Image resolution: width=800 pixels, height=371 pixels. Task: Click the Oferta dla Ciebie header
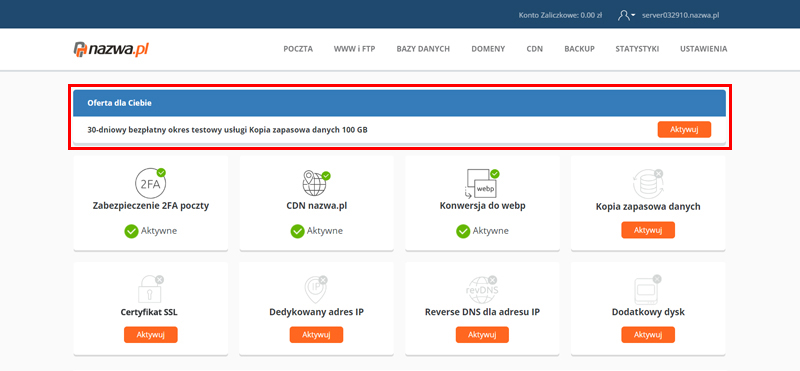pyautogui.click(x=399, y=103)
